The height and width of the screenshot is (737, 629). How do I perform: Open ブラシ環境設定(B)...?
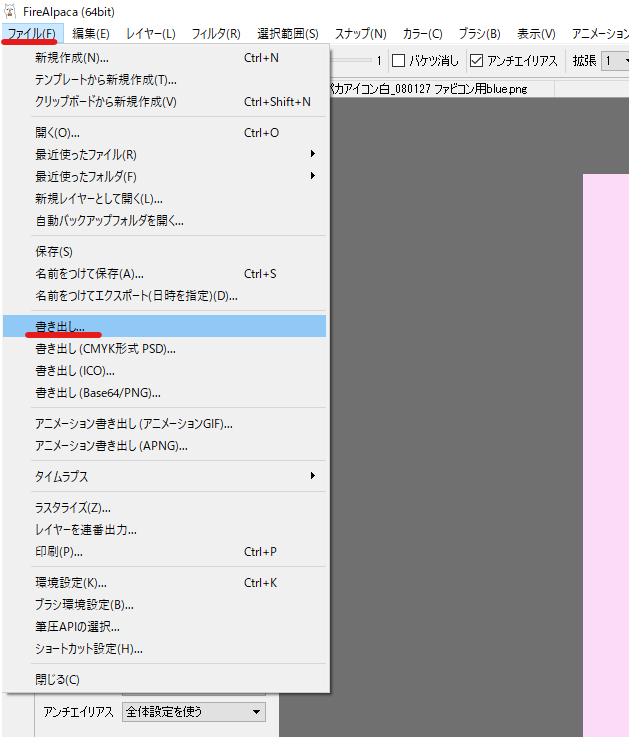(x=164, y=604)
